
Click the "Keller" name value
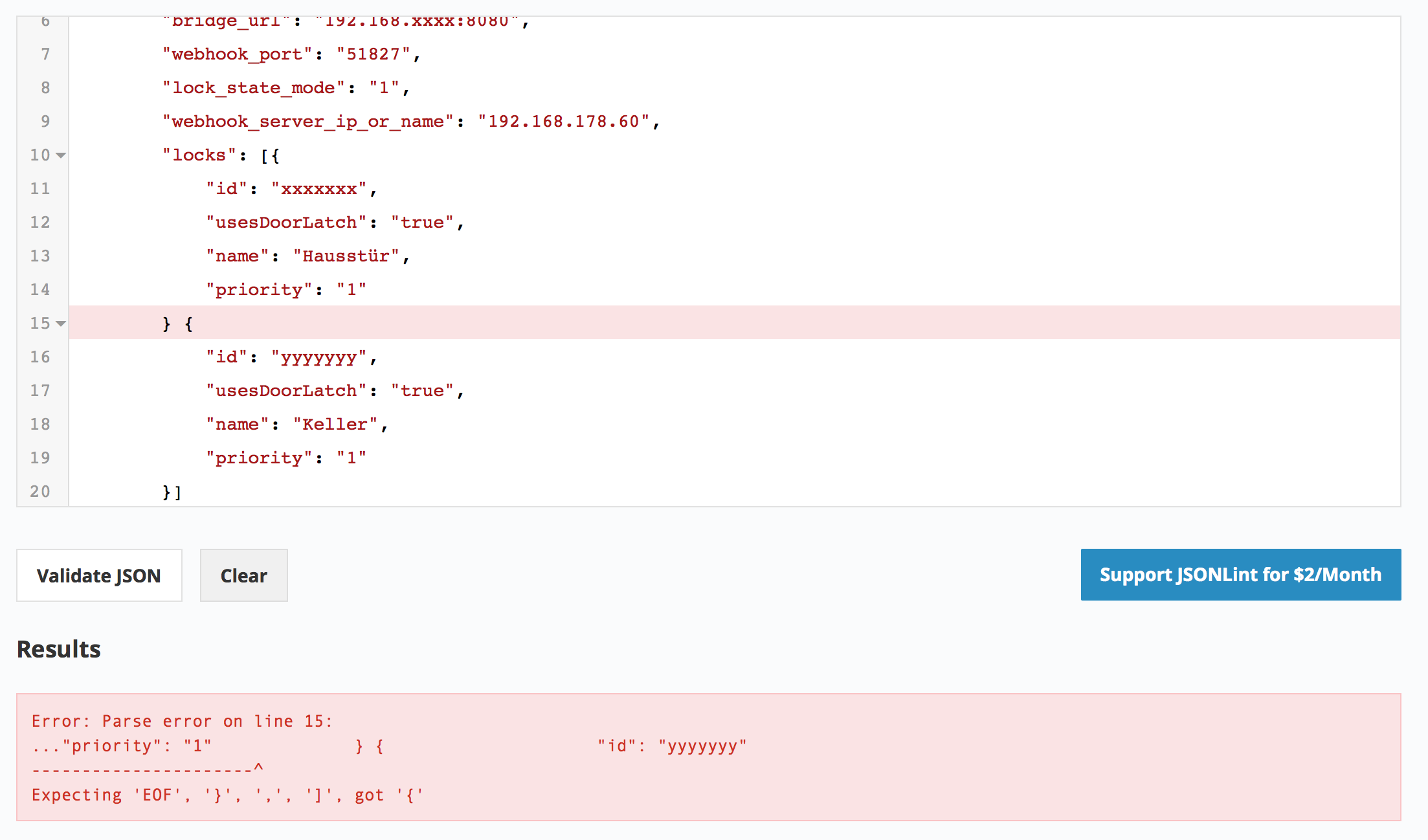point(335,425)
